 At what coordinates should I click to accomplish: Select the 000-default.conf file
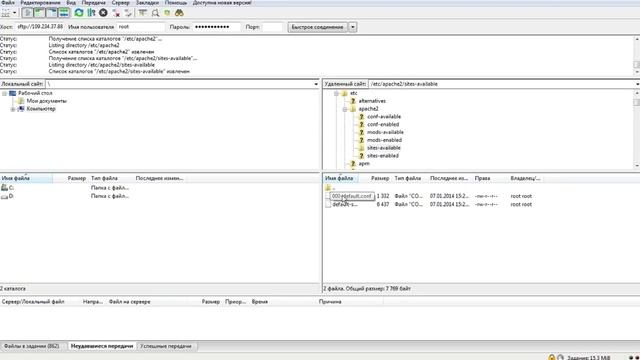click(x=351, y=196)
